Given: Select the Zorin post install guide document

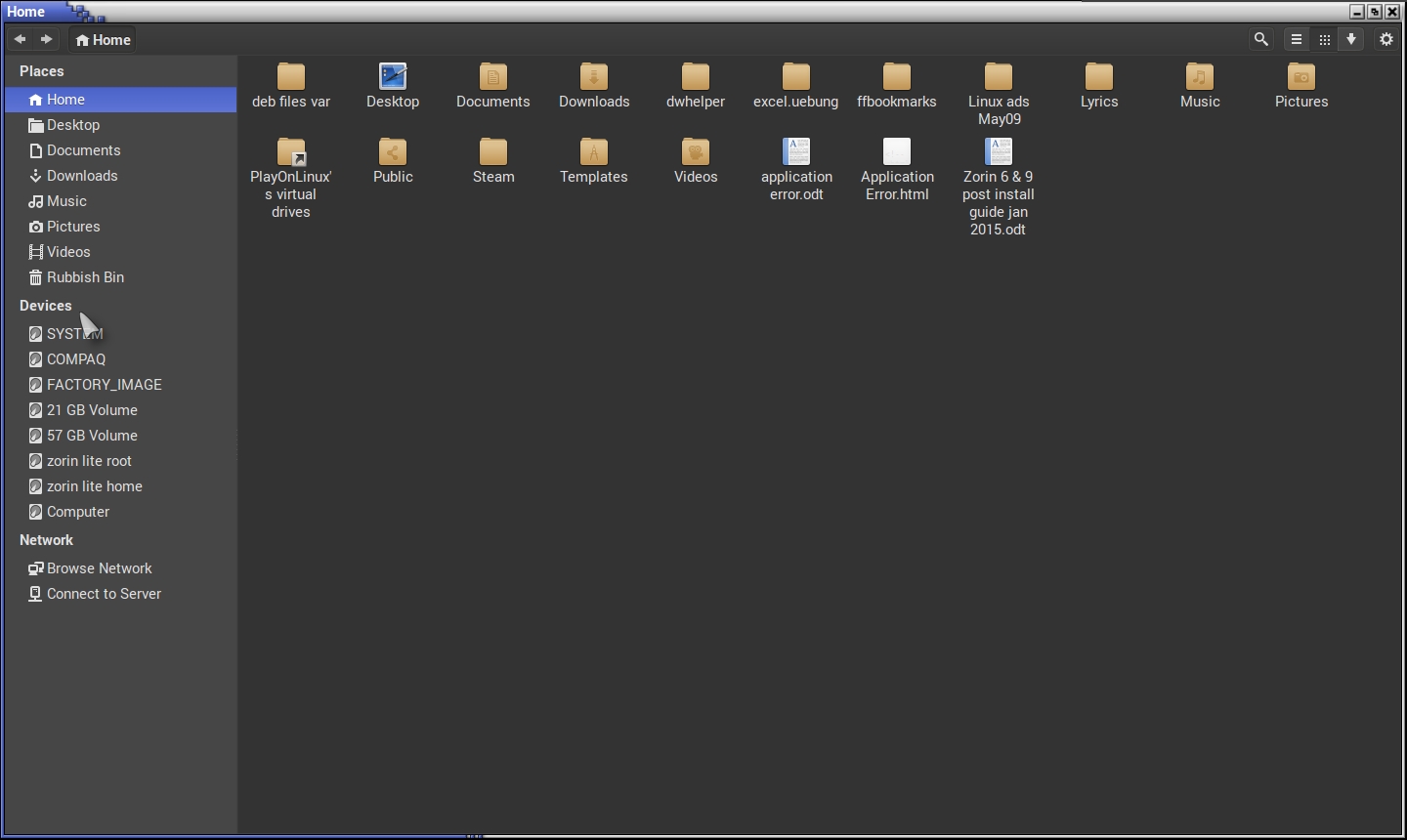Looking at the screenshot, I should [999, 152].
